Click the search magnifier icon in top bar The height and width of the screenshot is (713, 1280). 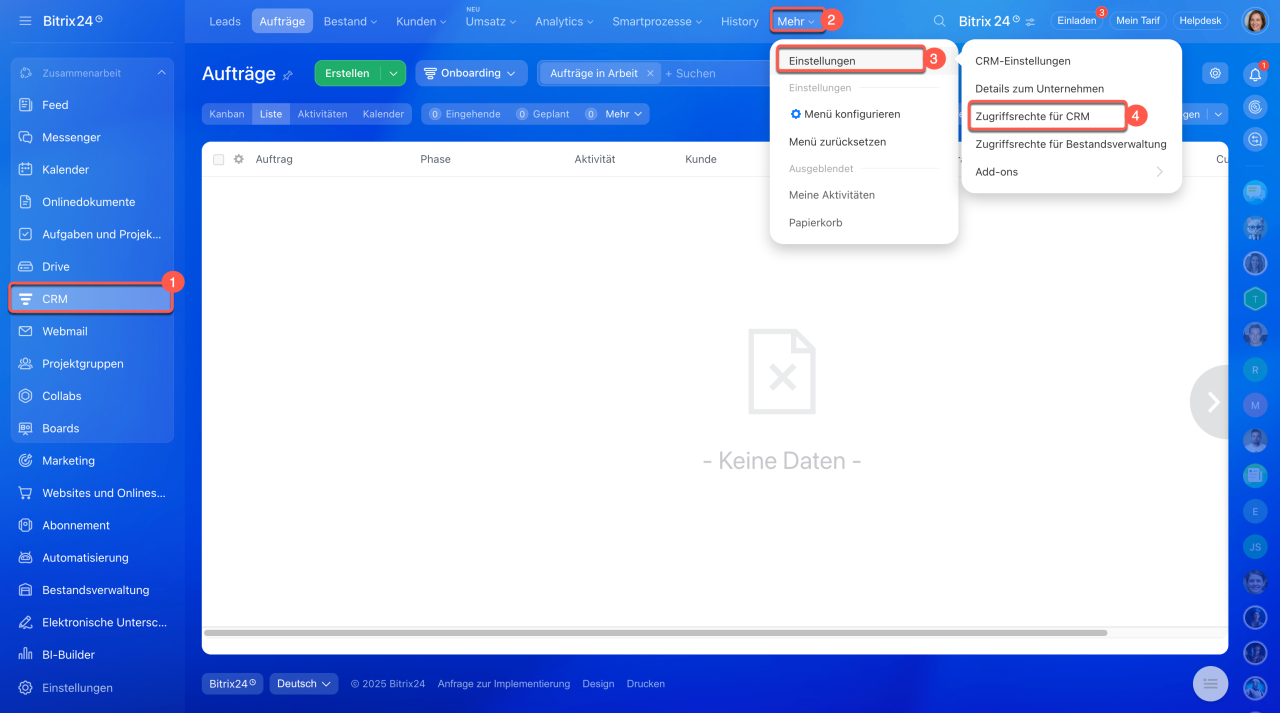point(939,21)
